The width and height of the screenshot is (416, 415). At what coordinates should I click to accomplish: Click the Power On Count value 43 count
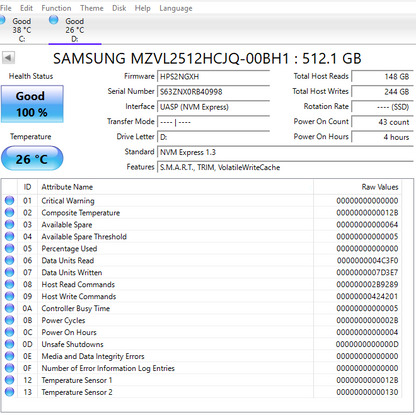point(382,122)
